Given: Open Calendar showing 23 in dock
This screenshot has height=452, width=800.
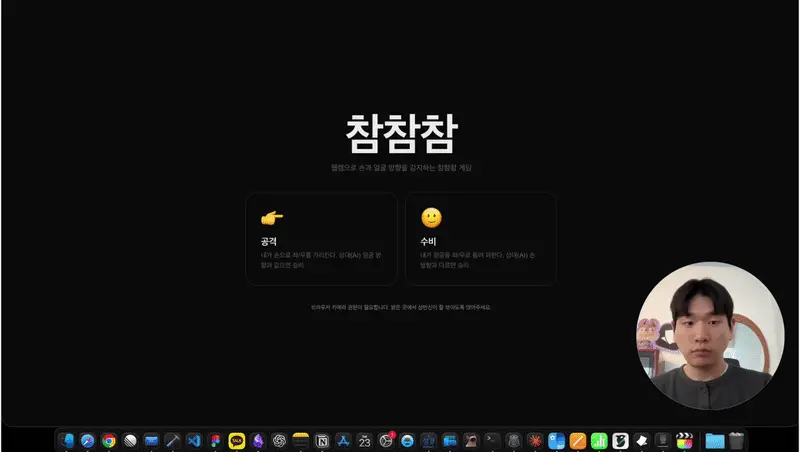Looking at the screenshot, I should pos(364,441).
